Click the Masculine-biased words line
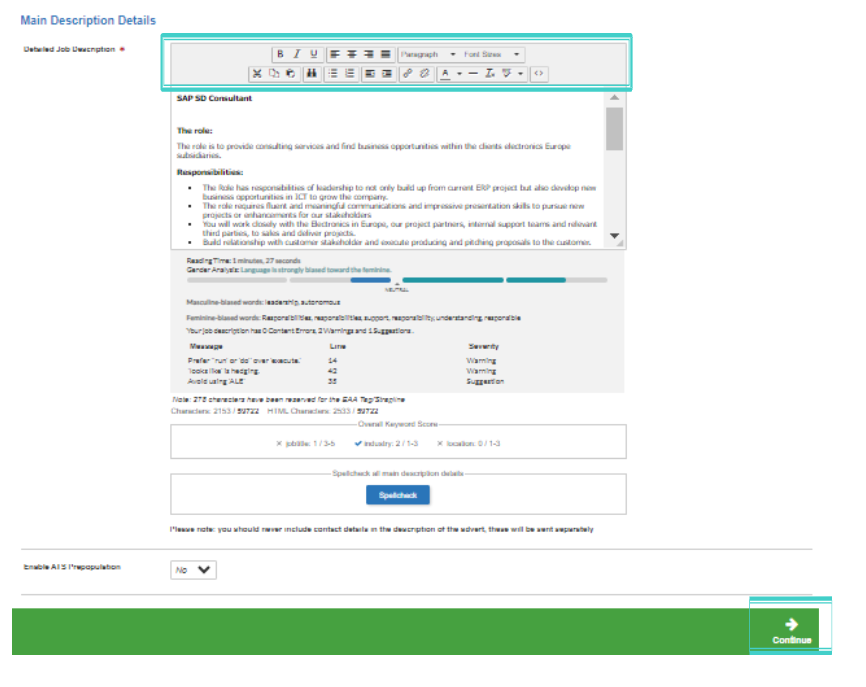The image size is (866, 687). tap(263, 303)
